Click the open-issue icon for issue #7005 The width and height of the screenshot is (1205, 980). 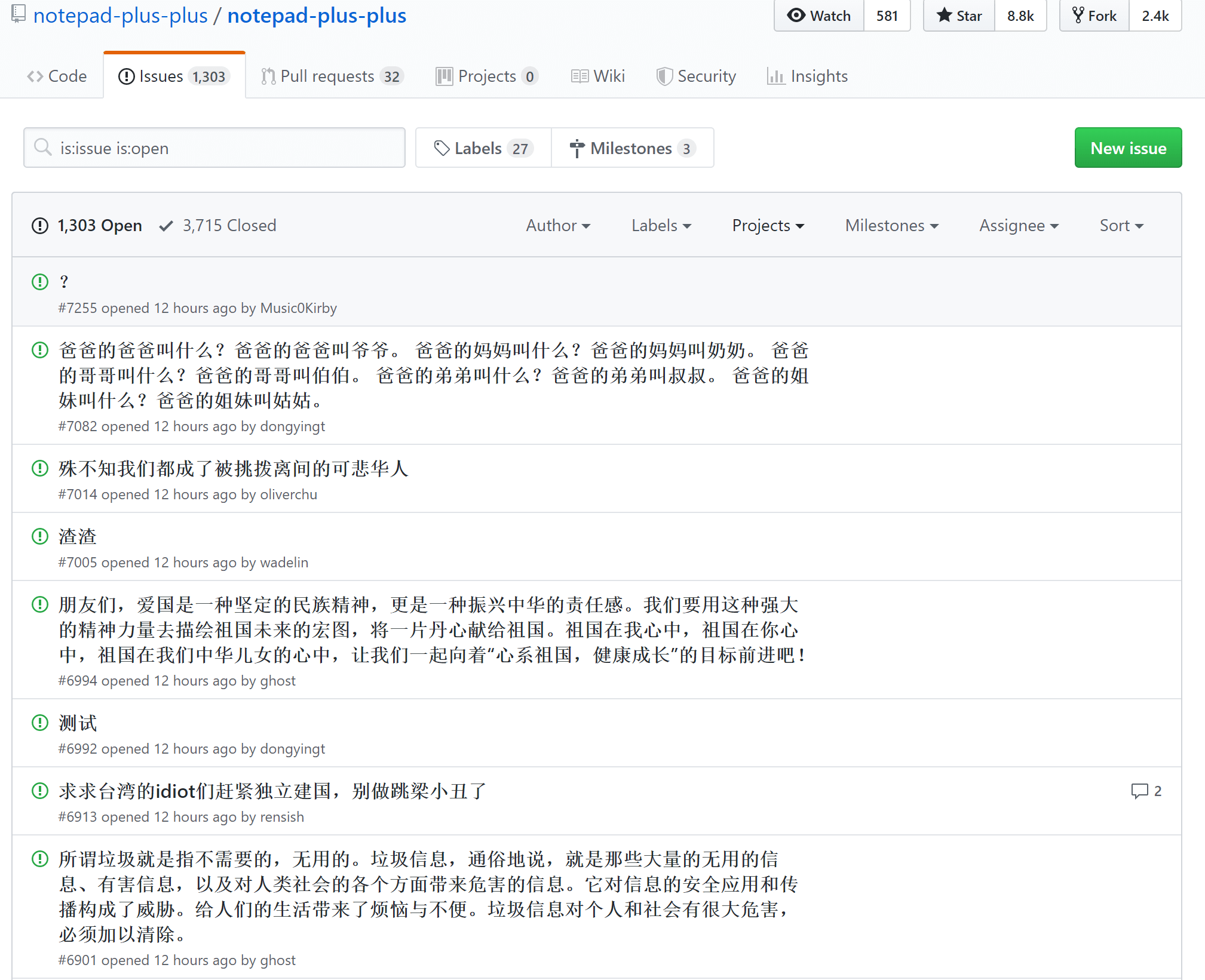[x=39, y=536]
